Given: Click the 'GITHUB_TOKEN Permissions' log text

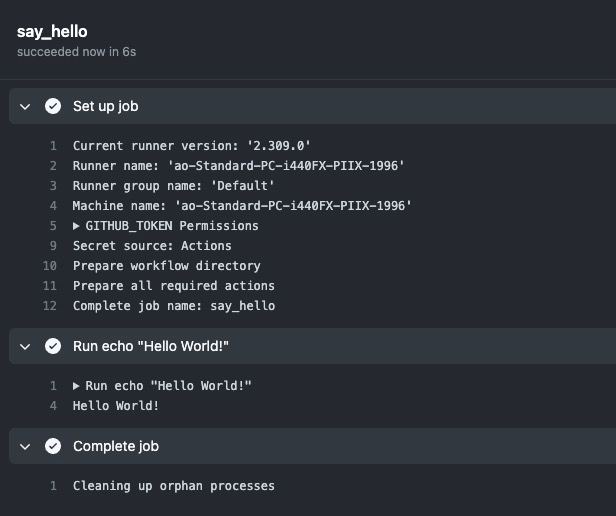Looking at the screenshot, I should 172,226.
